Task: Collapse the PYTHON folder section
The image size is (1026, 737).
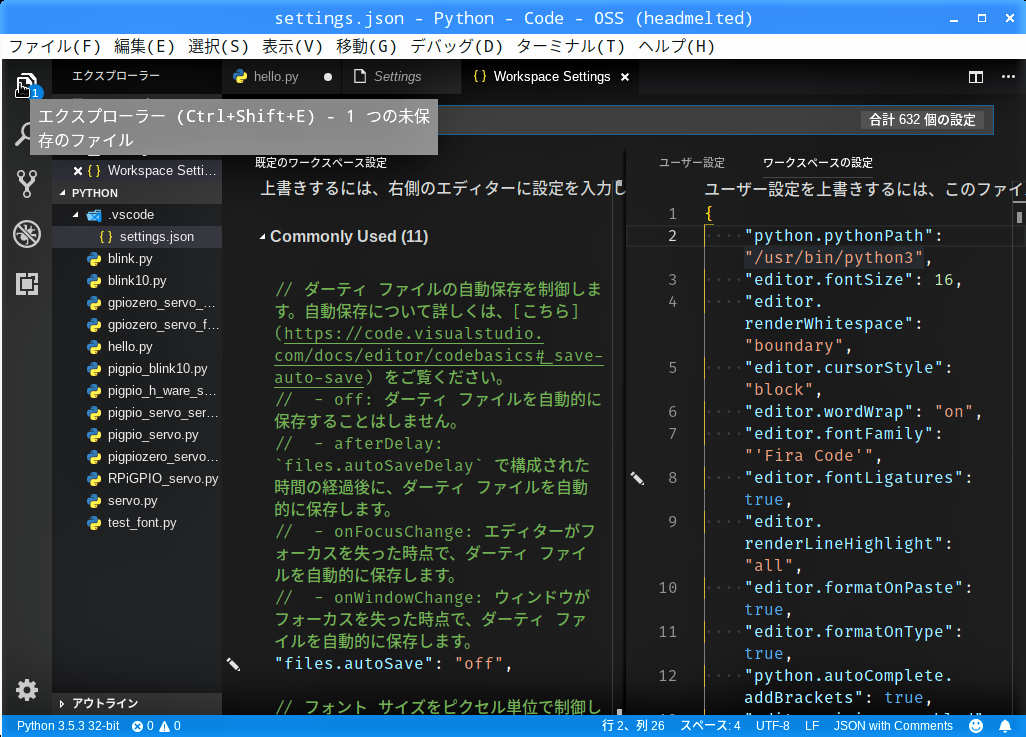Action: coord(63,193)
